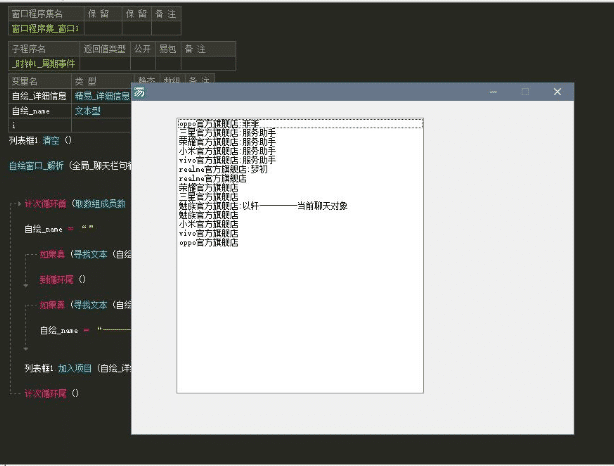This screenshot has width=614, height=466.
Task: Close the running 易 program window
Action: 557,92
